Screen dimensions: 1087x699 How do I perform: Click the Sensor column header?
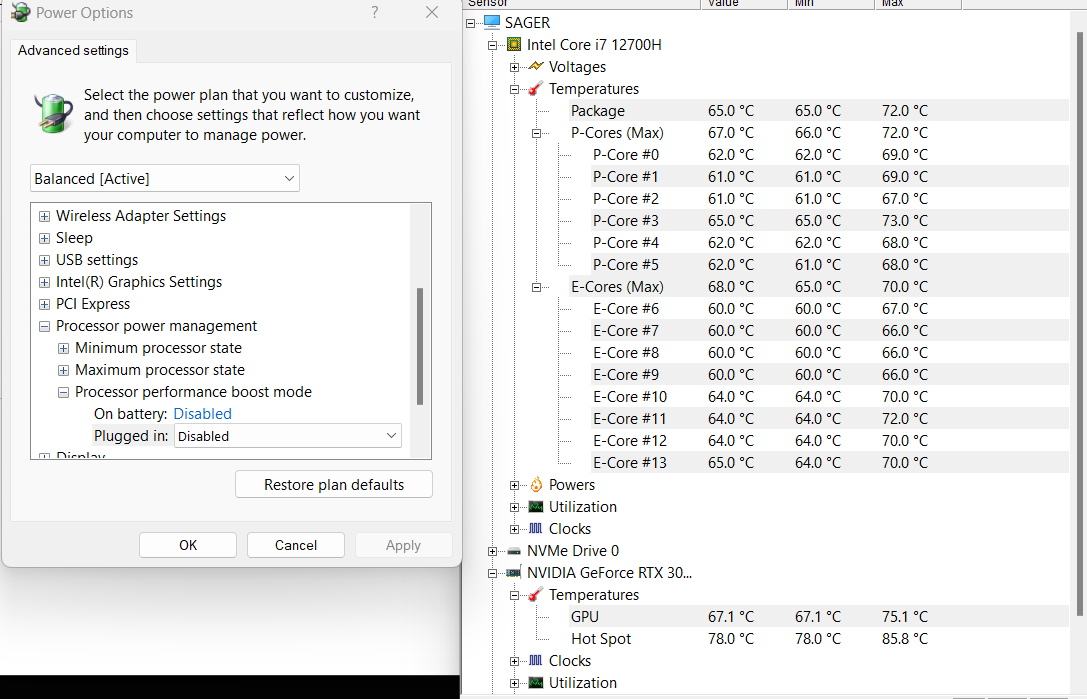pos(581,4)
